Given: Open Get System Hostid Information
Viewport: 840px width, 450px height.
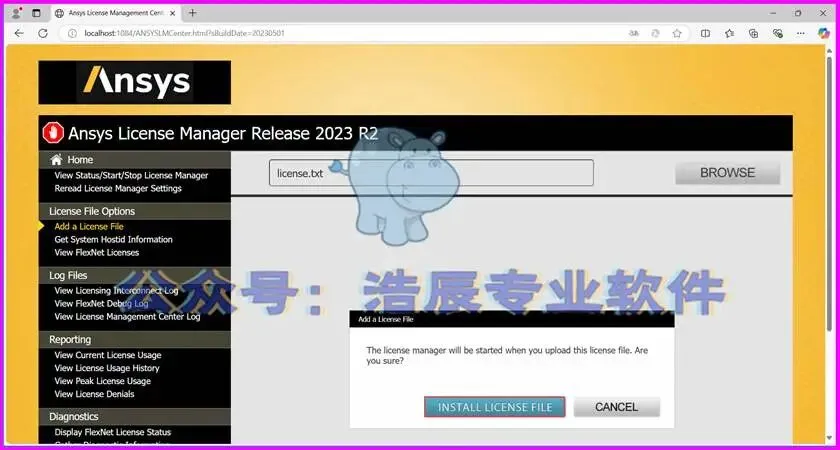Looking at the screenshot, I should pos(114,239).
